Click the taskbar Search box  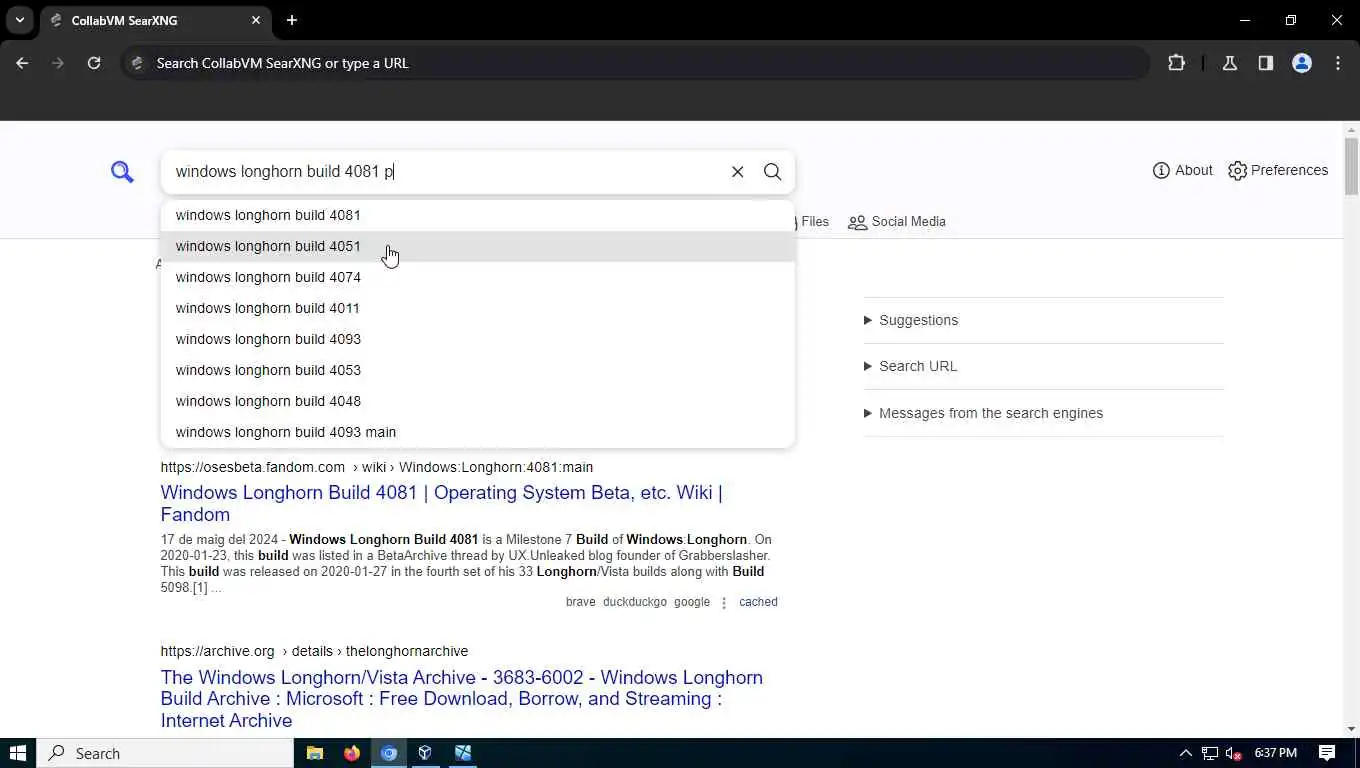165,753
